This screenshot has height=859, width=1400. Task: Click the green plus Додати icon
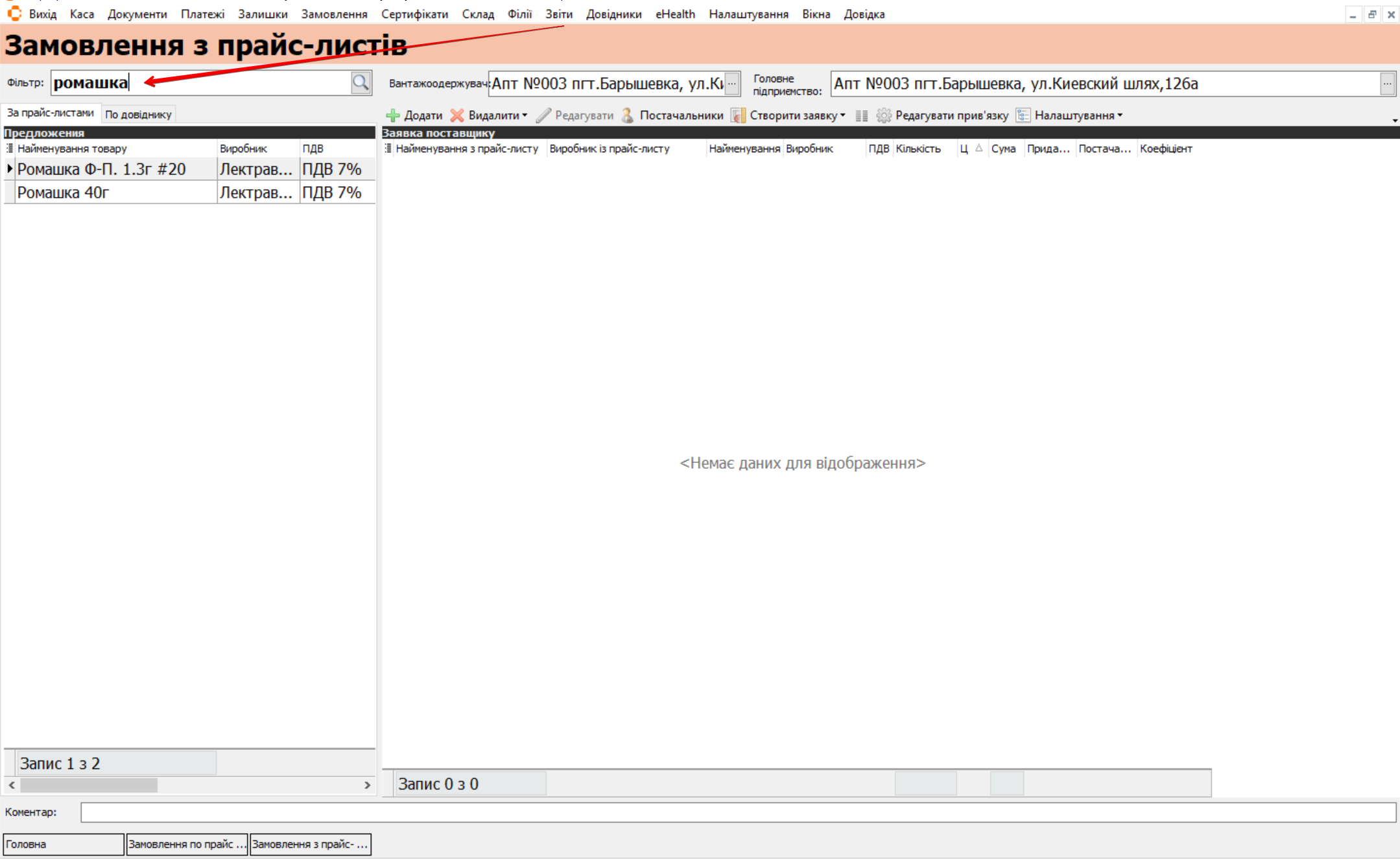coord(393,115)
